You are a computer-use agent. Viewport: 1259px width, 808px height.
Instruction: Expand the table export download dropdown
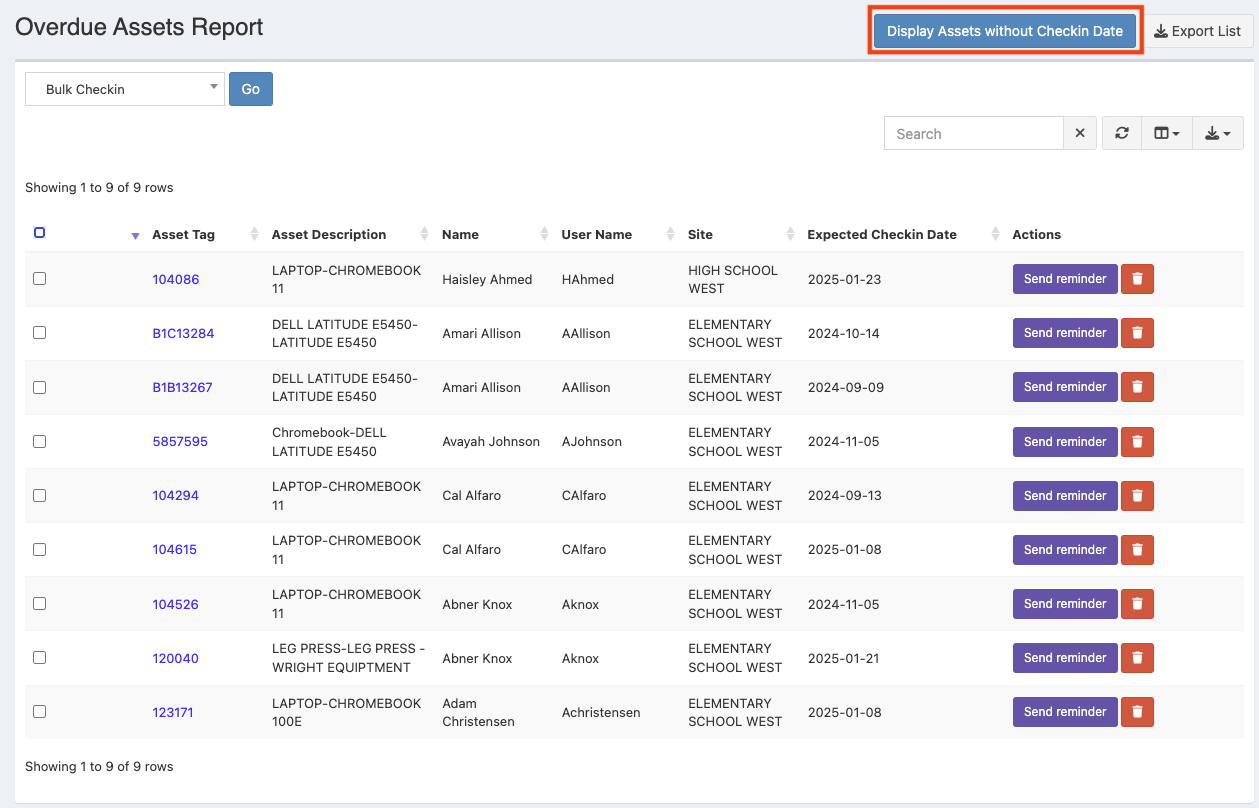point(1217,133)
